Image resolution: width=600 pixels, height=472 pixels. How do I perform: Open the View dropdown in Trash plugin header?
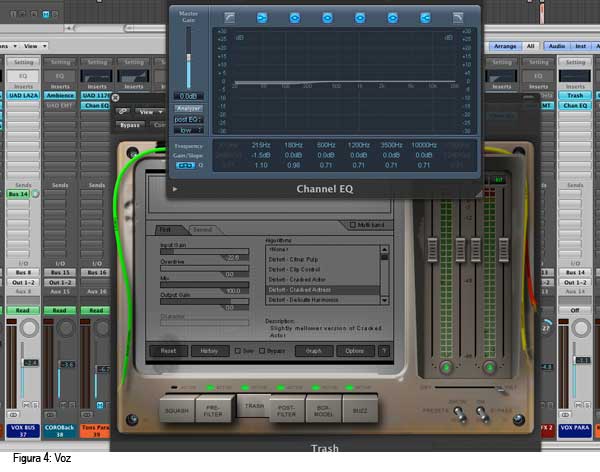coord(149,112)
